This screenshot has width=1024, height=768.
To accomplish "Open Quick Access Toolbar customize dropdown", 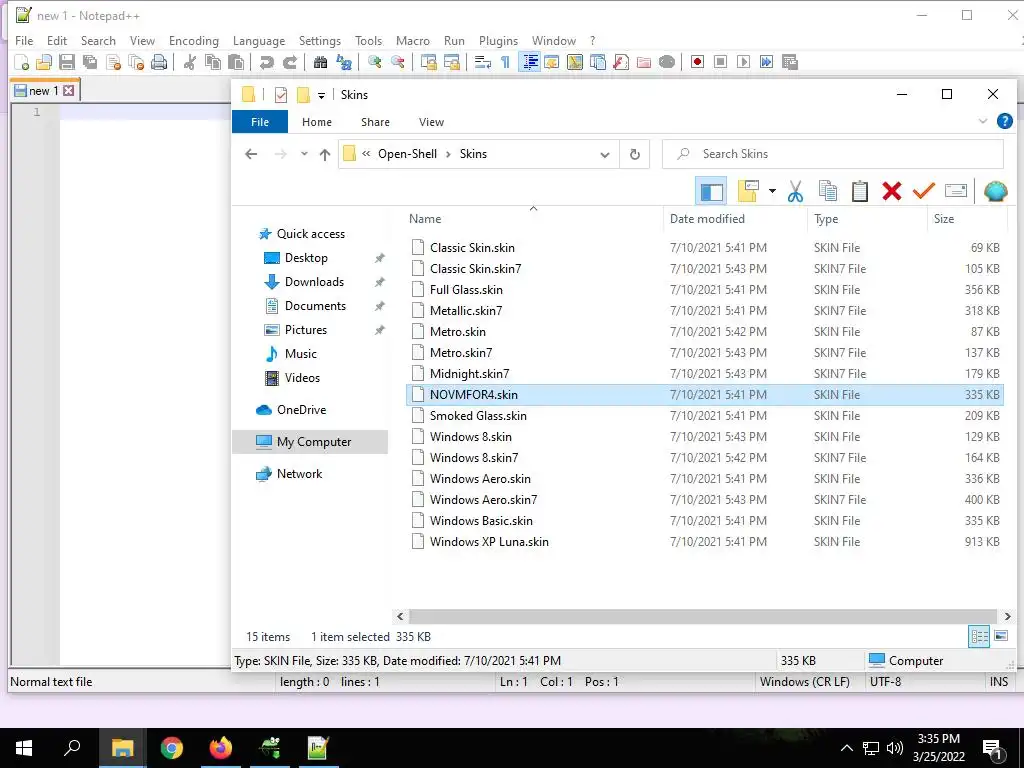I will (x=321, y=95).
